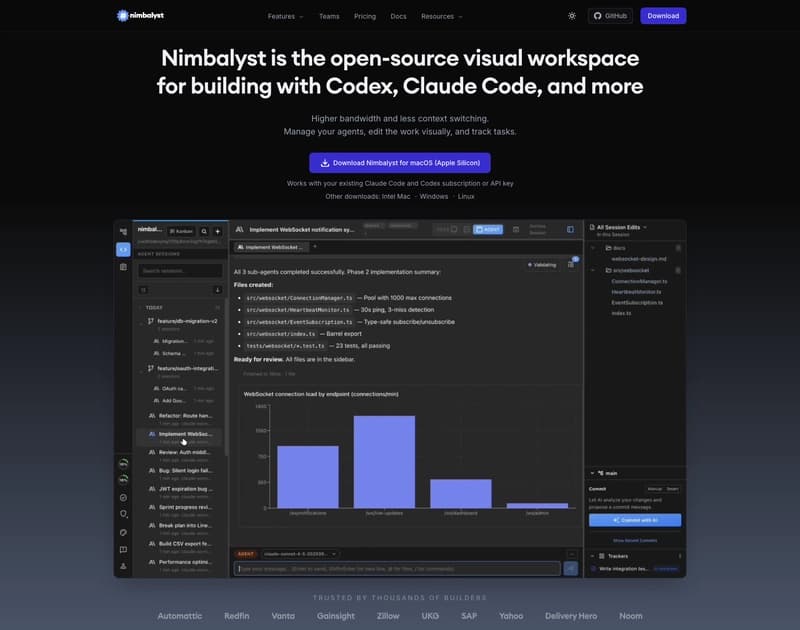
Task: Open the Performance optimization session
Action: (x=180, y=565)
